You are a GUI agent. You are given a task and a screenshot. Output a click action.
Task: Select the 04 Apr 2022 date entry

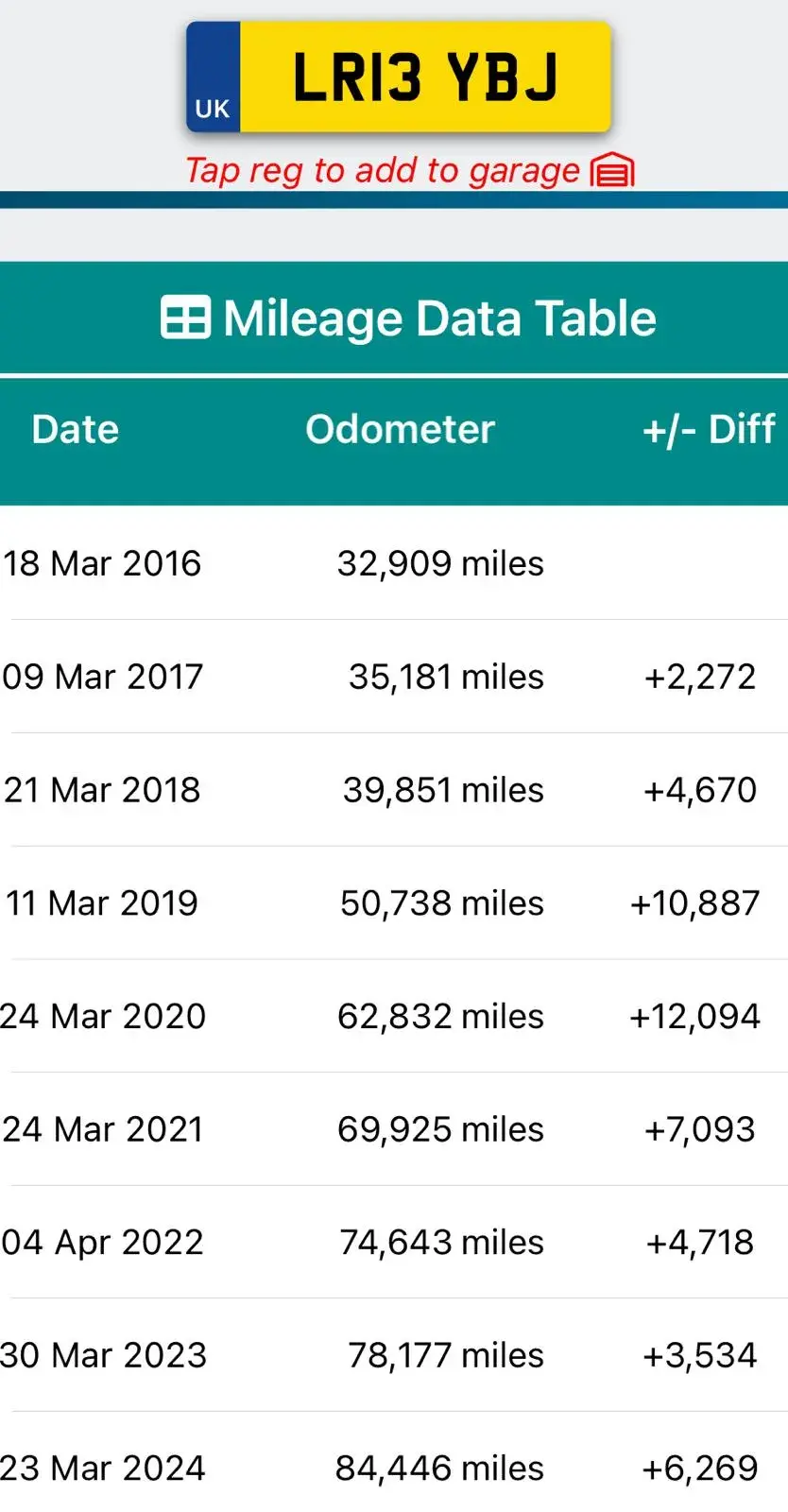tap(103, 1243)
